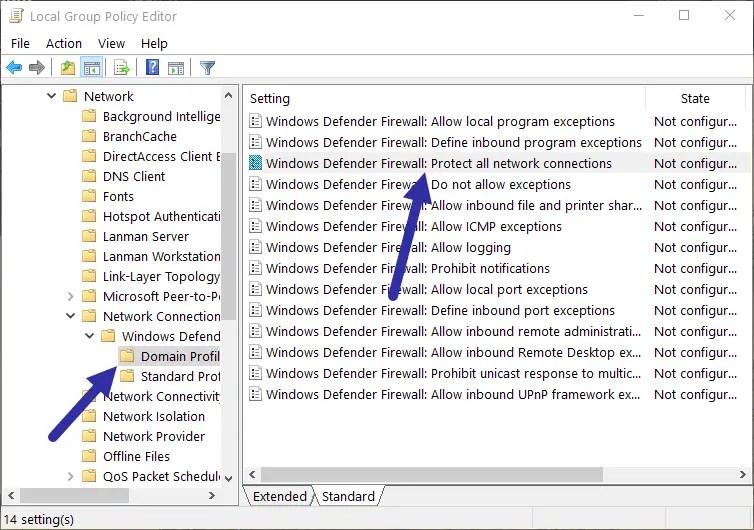
Task: Select Network Isolation tree item
Action: click(x=154, y=416)
